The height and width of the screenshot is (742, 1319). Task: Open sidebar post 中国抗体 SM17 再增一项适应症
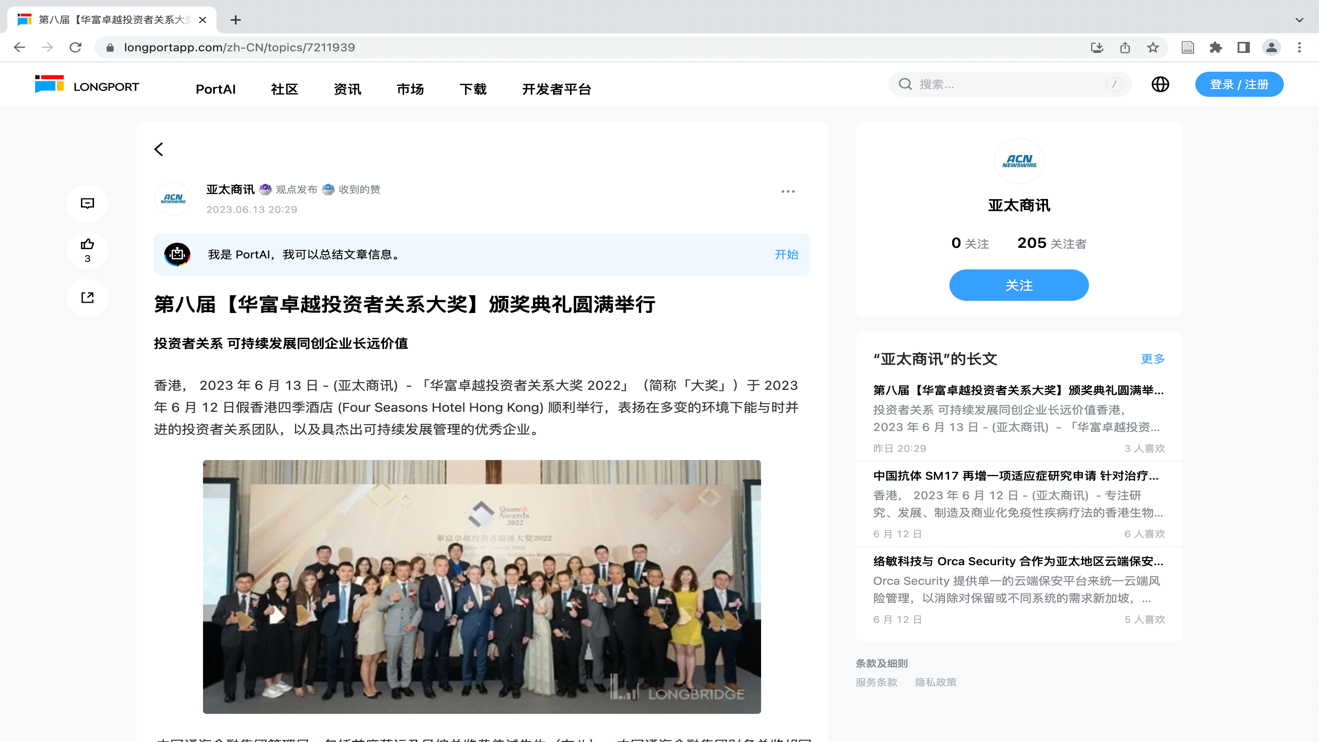(x=1016, y=476)
